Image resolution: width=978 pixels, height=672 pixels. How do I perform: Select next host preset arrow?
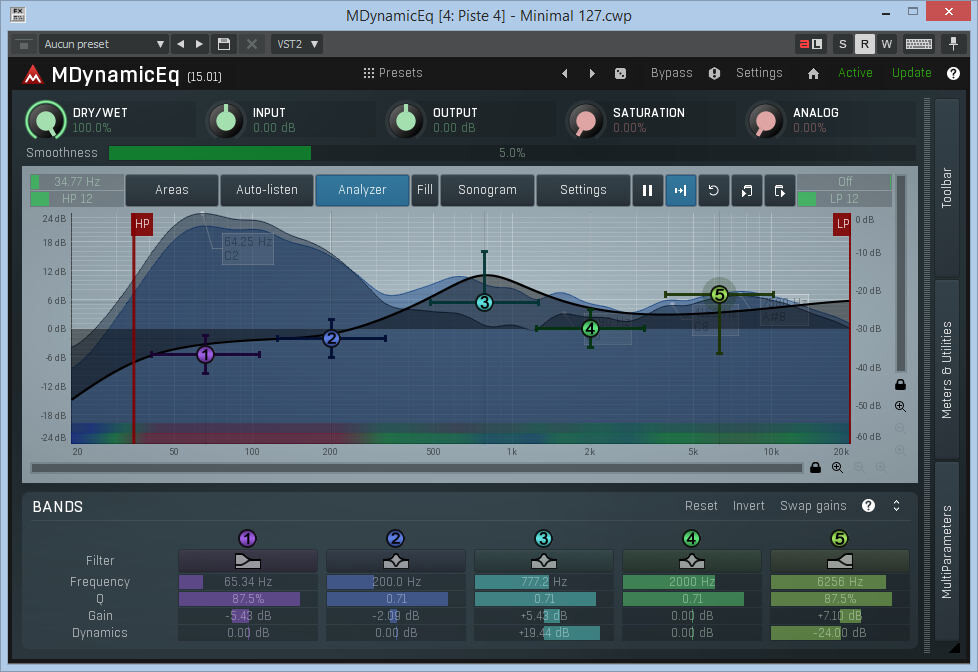pyautogui.click(x=200, y=44)
